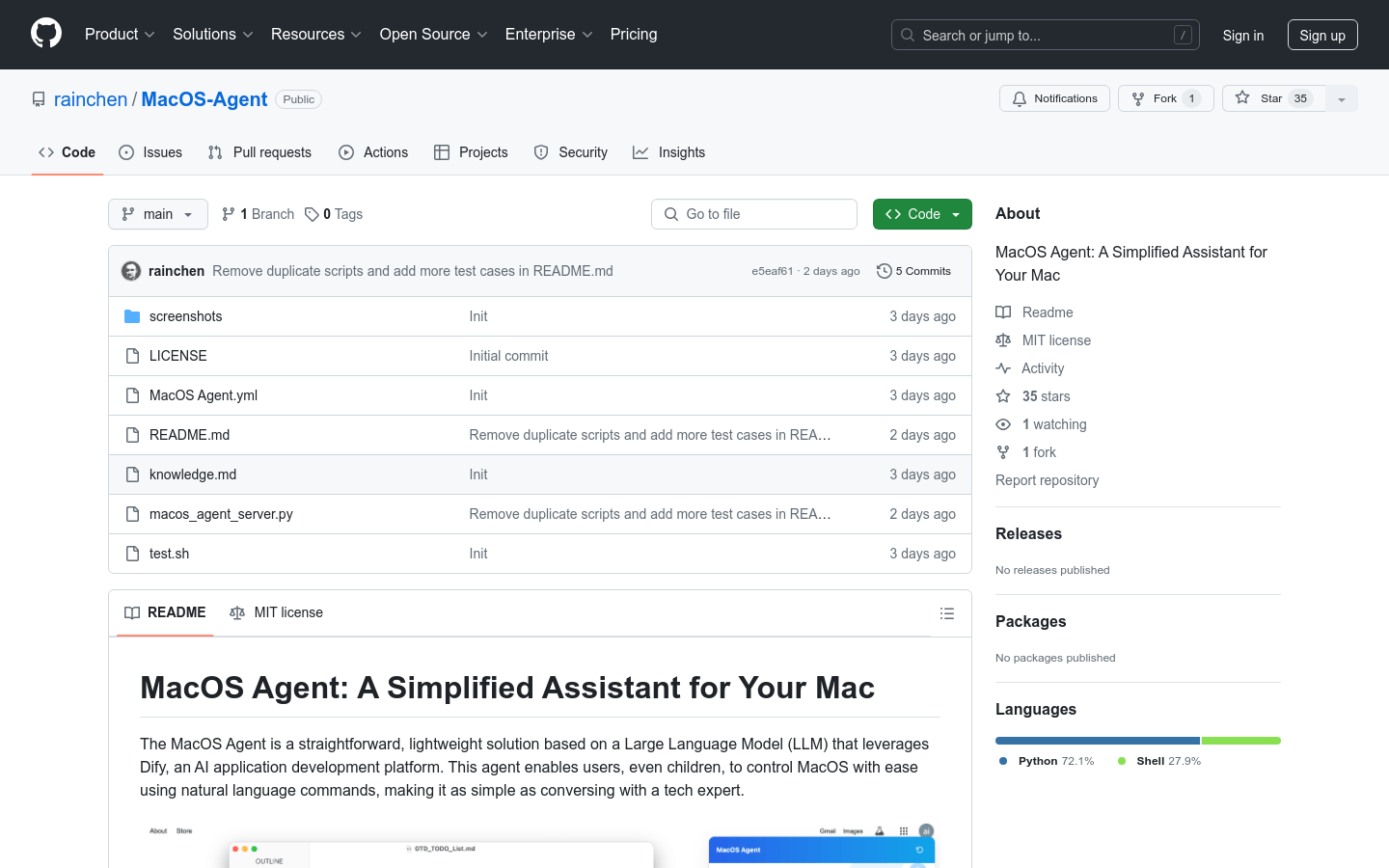Open the knowledge.md file
This screenshot has height=868, width=1389.
click(x=193, y=475)
